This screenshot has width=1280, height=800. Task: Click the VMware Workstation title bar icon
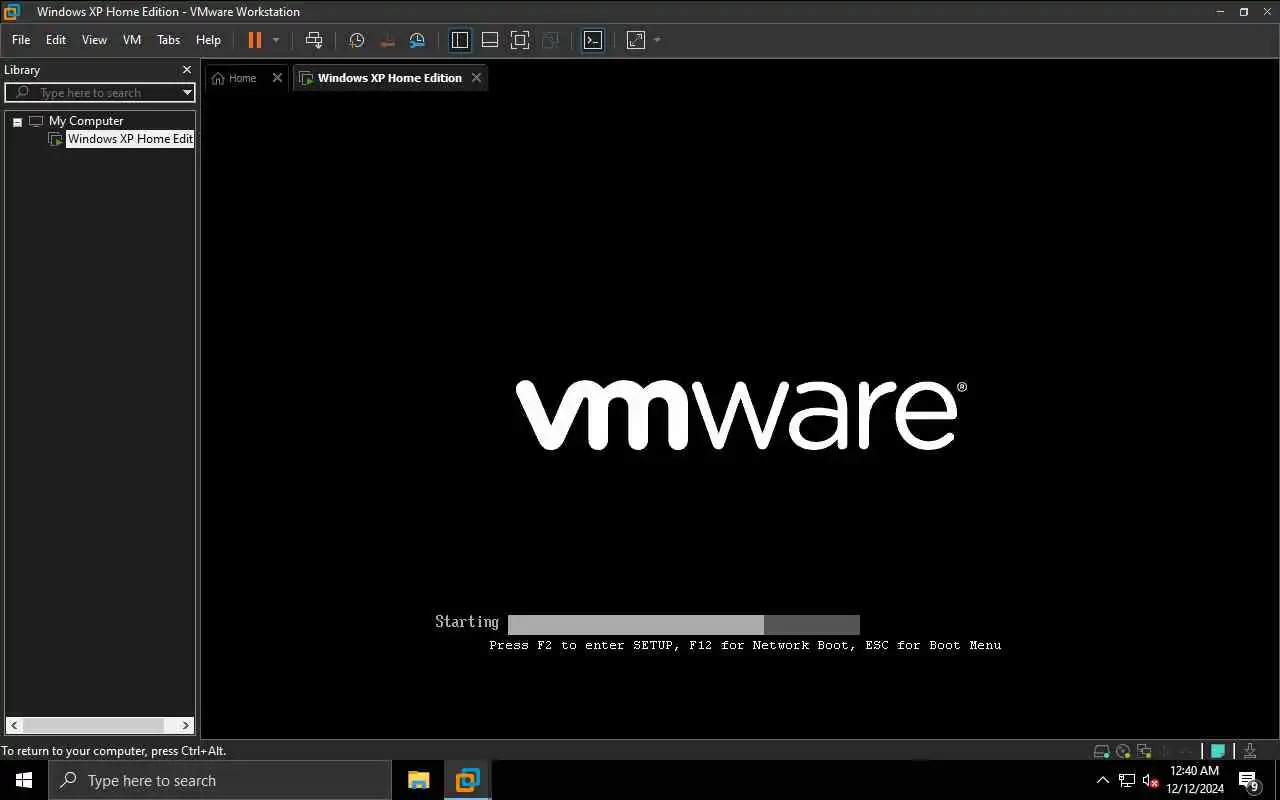12,12
